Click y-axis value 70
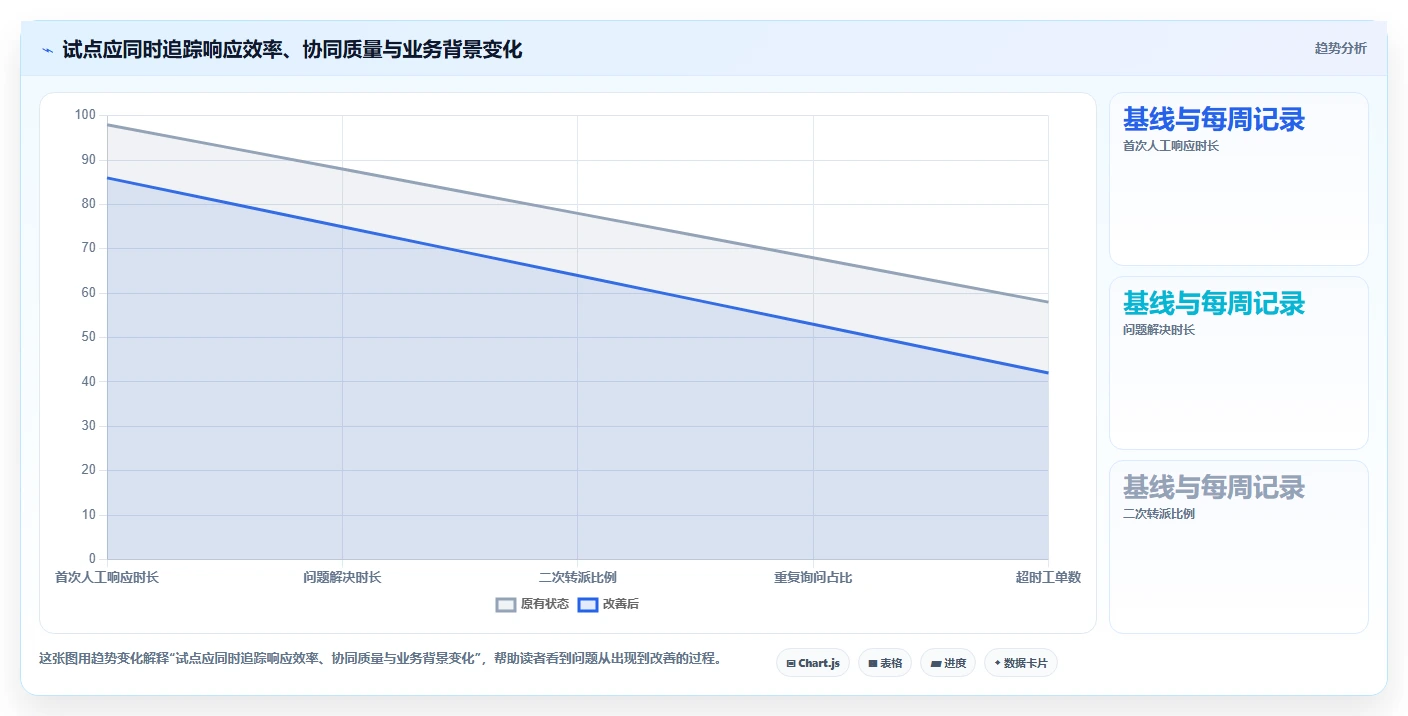This screenshot has height=716, width=1408. (89, 248)
